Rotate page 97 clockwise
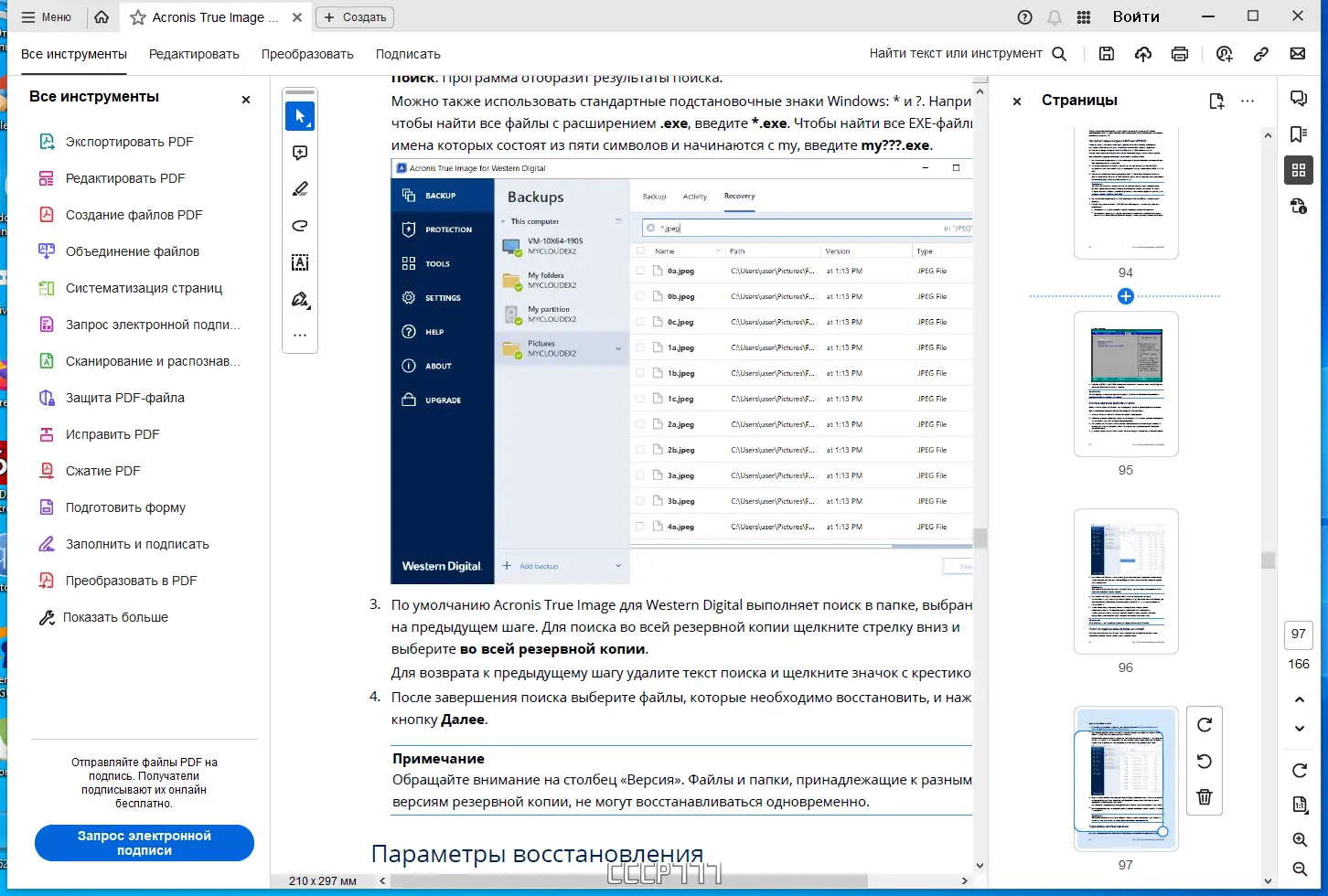This screenshot has width=1328, height=896. (1205, 725)
